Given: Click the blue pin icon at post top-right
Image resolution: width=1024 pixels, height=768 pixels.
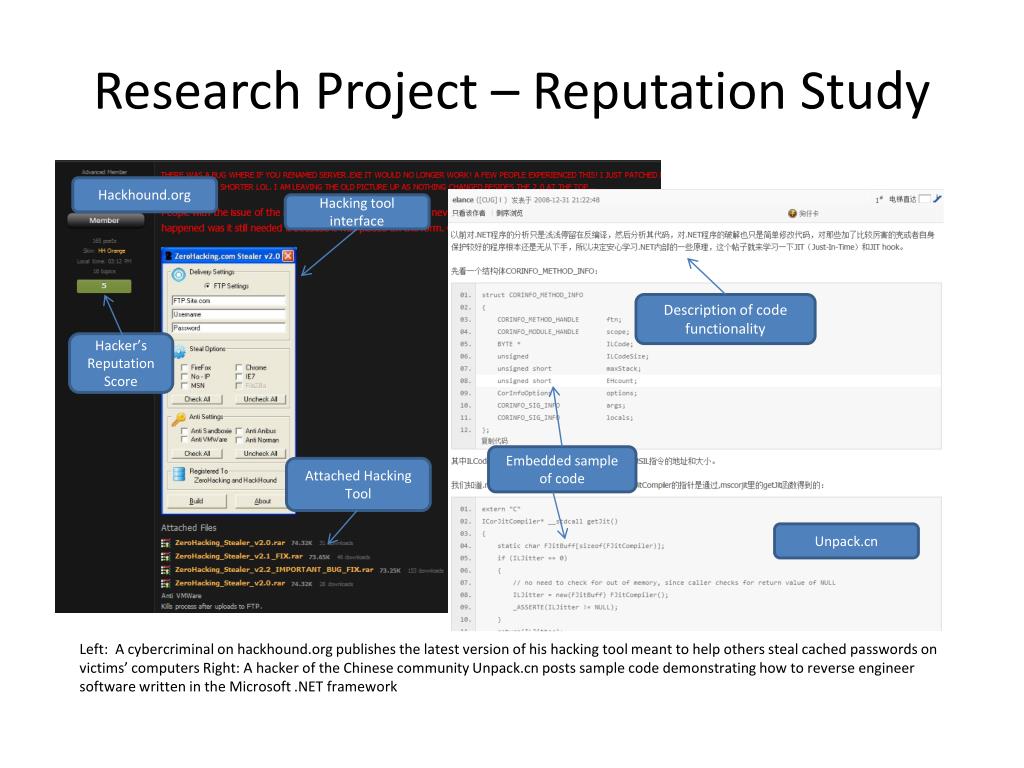Looking at the screenshot, I should tap(937, 199).
